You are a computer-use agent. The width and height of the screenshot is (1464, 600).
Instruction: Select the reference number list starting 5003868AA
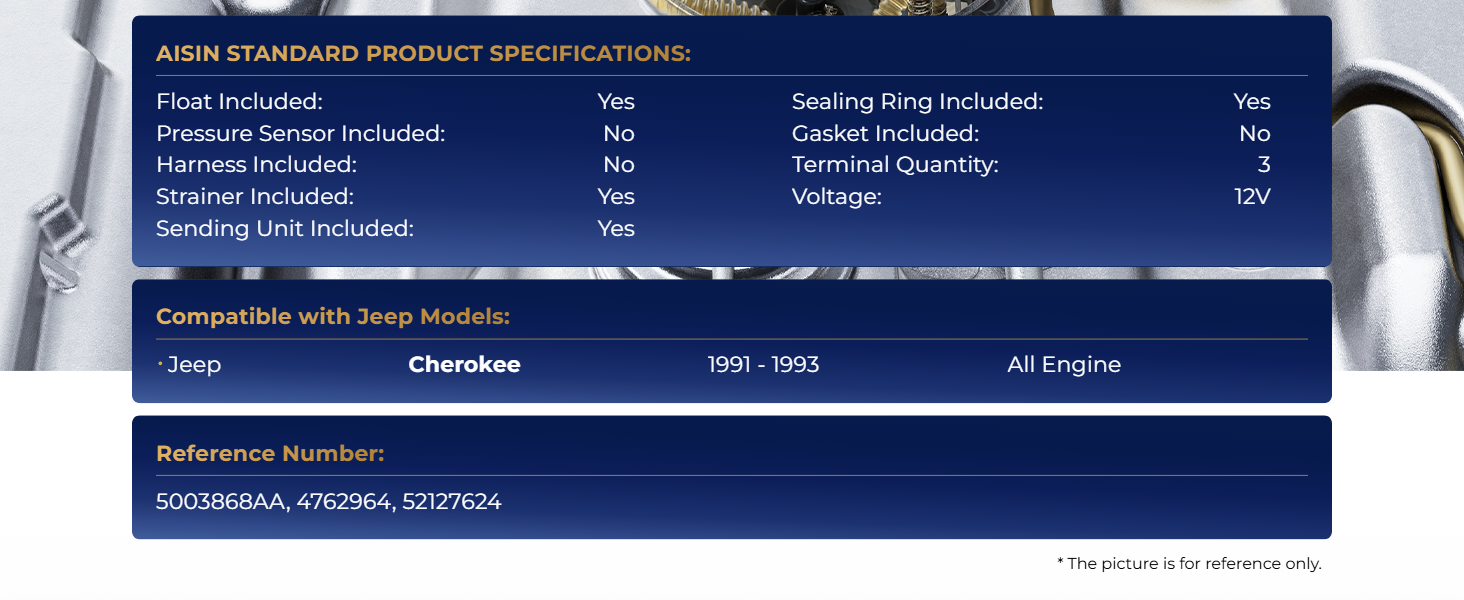click(328, 502)
